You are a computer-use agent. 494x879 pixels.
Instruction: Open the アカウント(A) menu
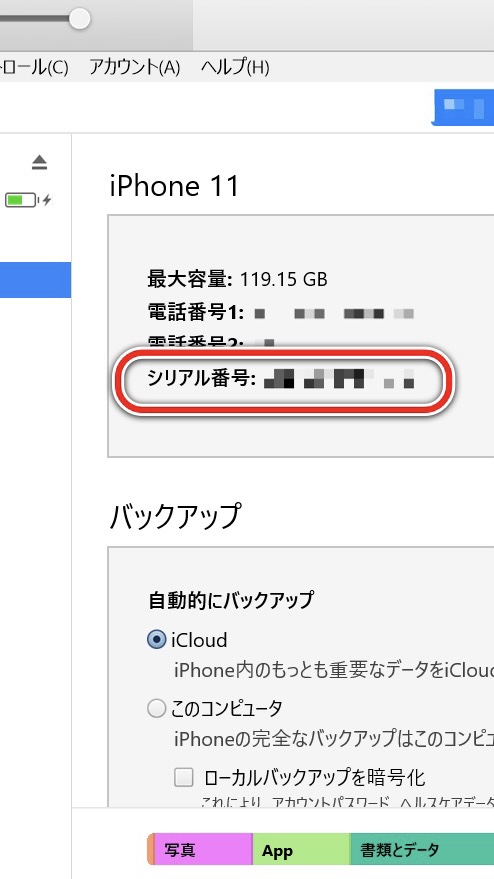coord(135,68)
